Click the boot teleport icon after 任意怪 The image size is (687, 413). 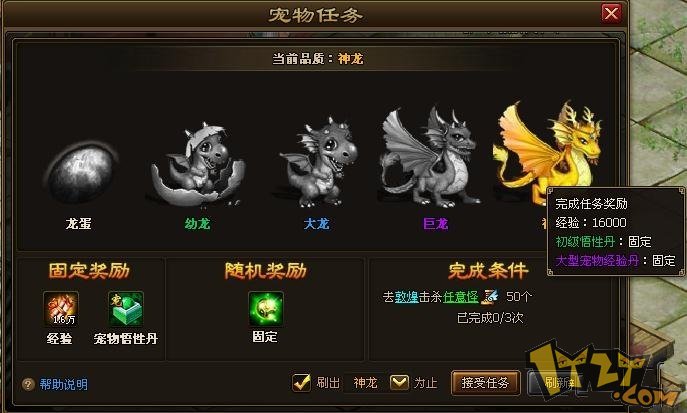(x=490, y=297)
